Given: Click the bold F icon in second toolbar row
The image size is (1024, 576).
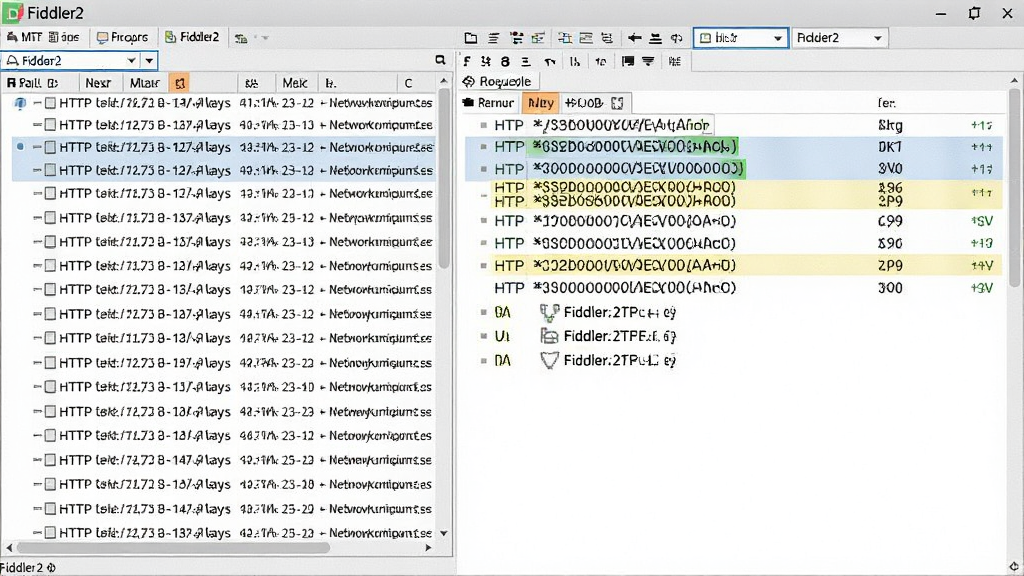Looking at the screenshot, I should click(467, 61).
